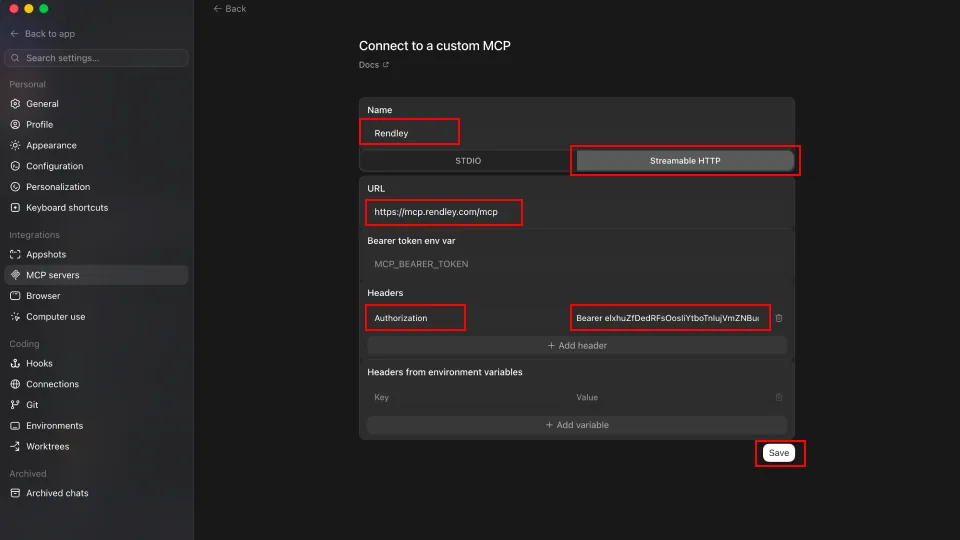Click the yellow macOS minimize button
960x540 pixels.
29,9
